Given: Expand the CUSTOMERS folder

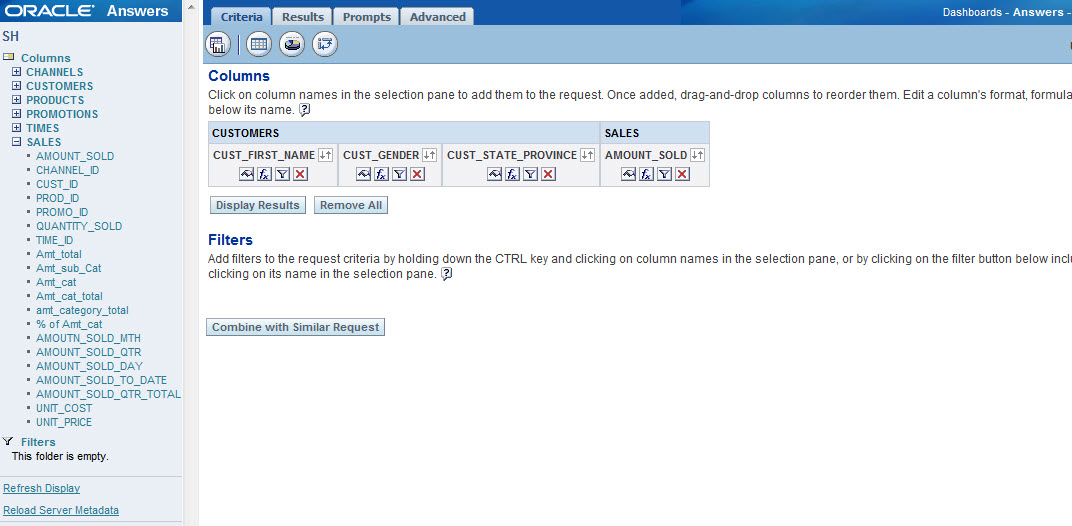Looking at the screenshot, I should [x=16, y=86].
